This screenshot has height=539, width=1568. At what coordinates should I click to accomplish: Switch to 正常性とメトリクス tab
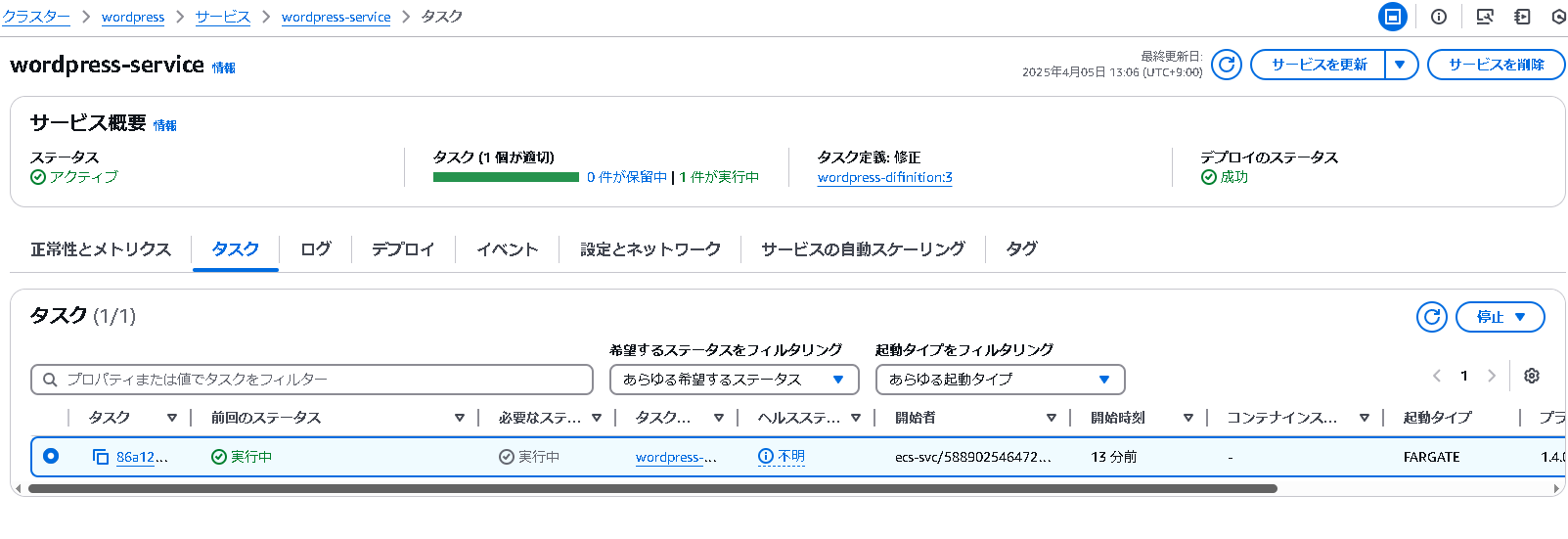click(x=101, y=249)
